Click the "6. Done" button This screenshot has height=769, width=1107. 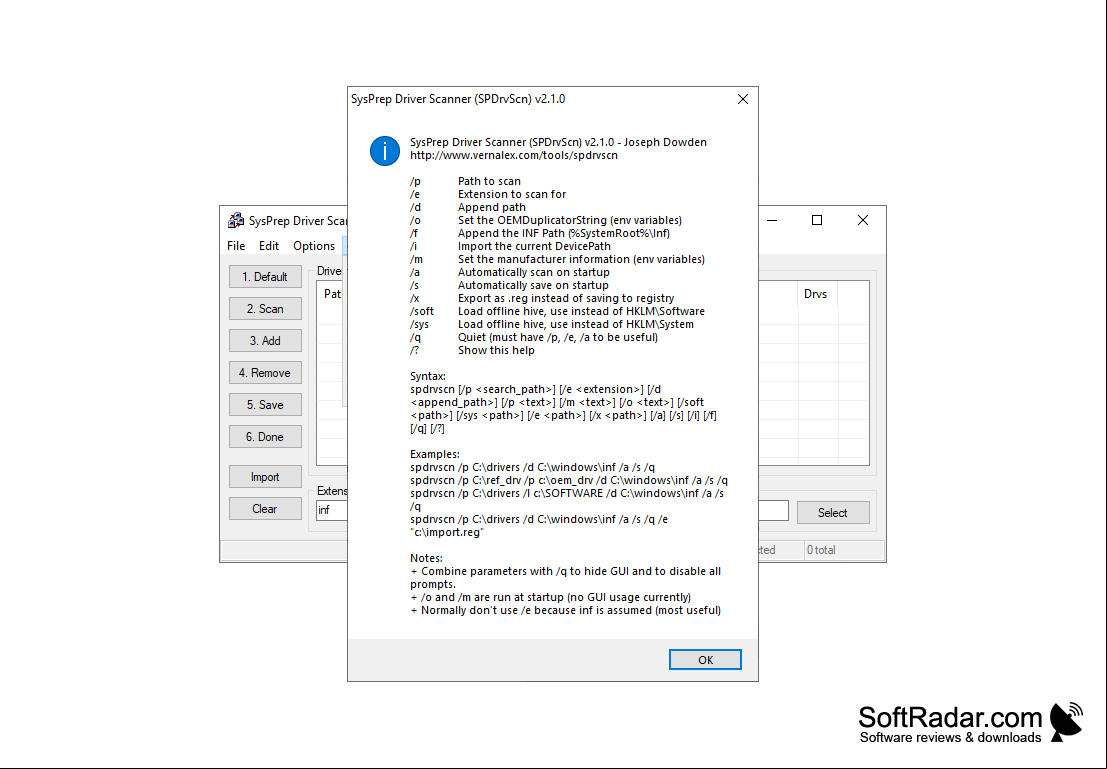tap(265, 436)
